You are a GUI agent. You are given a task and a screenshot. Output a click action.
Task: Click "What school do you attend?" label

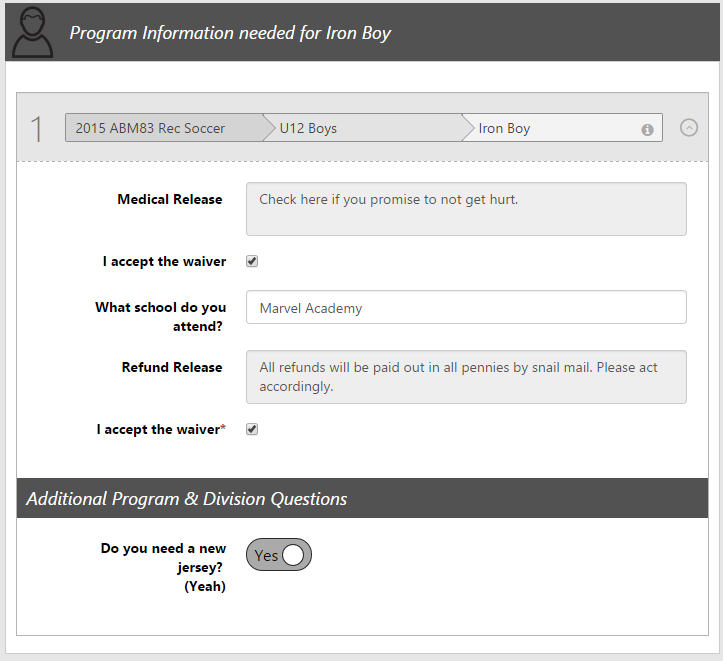tap(160, 317)
